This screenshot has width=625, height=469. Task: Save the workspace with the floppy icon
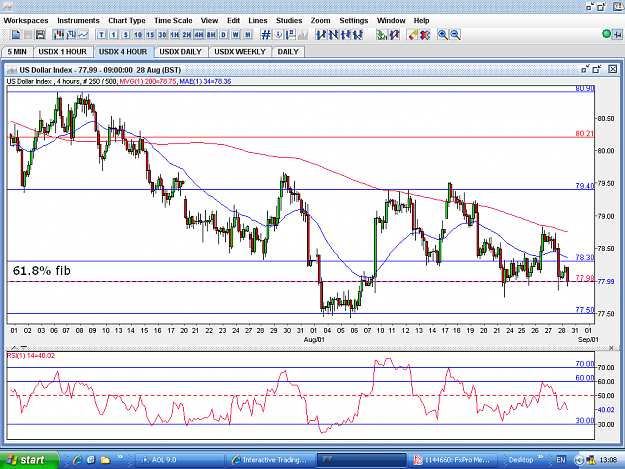pyautogui.click(x=40, y=35)
